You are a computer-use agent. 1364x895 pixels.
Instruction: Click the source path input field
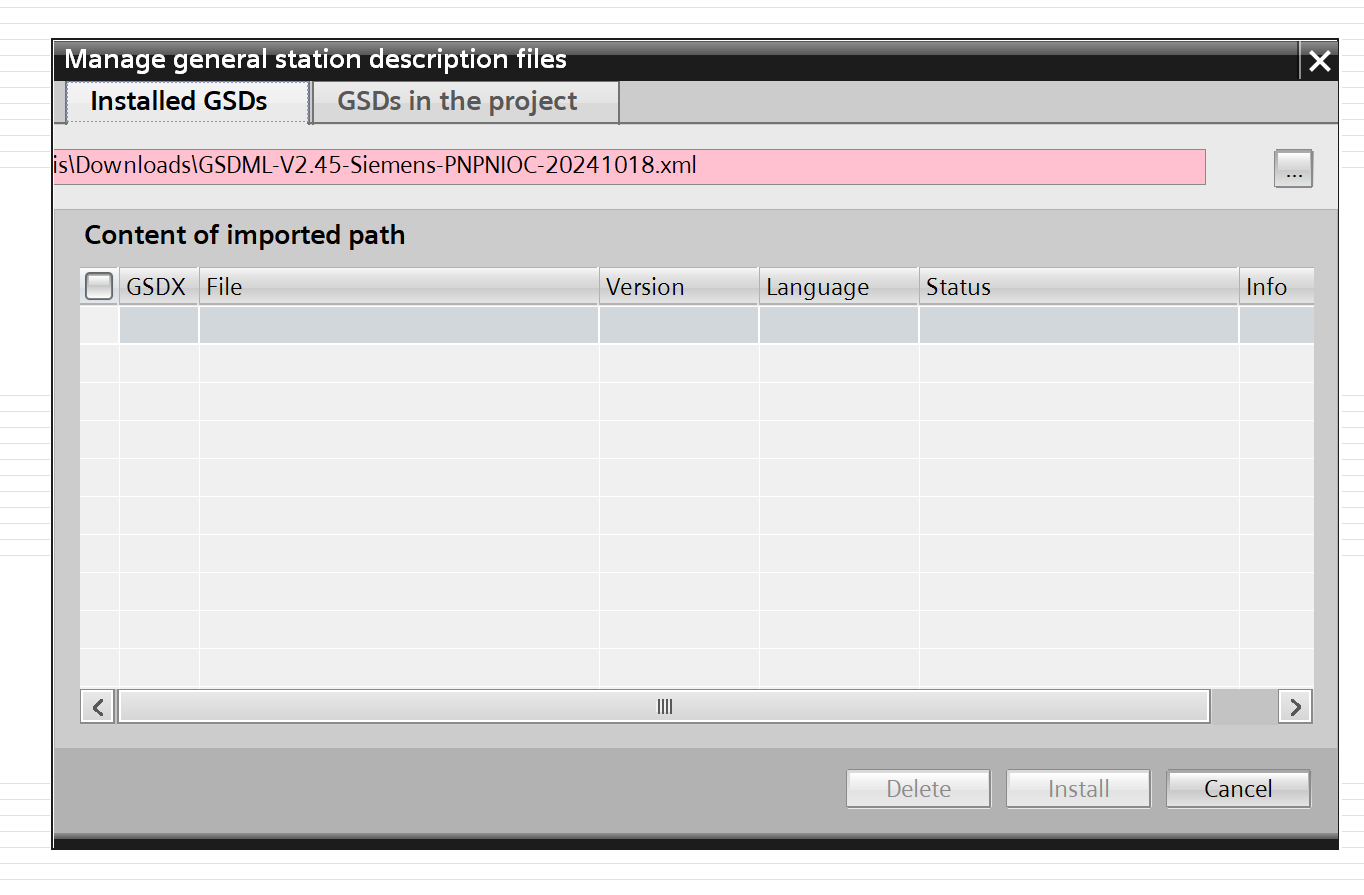point(630,166)
